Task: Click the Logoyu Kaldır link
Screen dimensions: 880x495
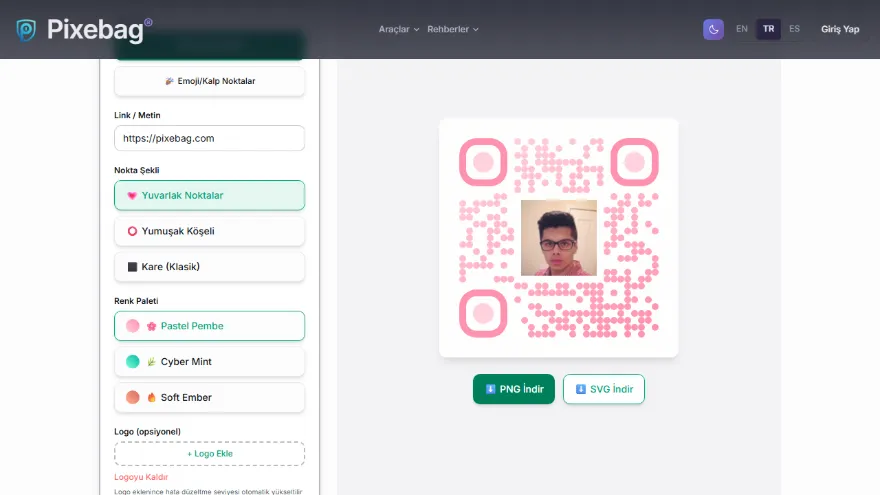Action: pyautogui.click(x=141, y=477)
